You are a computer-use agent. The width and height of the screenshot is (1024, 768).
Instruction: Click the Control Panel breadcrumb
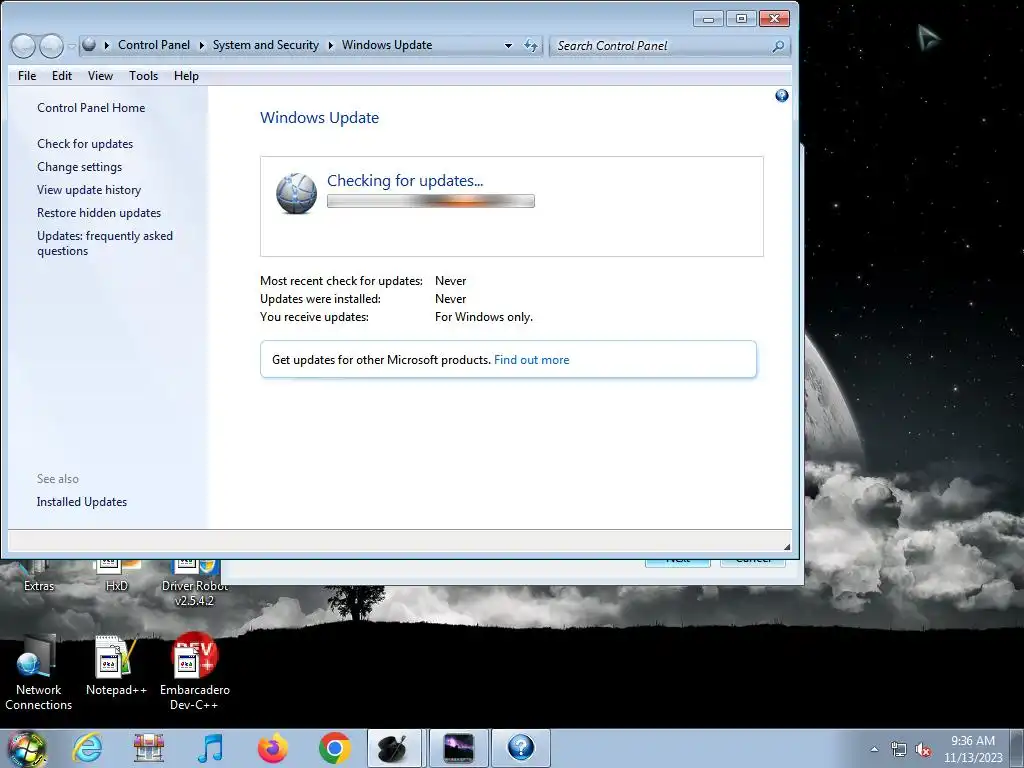point(153,45)
